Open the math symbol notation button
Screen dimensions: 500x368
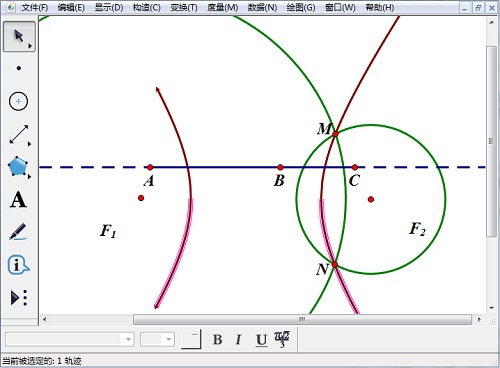[x=282, y=339]
